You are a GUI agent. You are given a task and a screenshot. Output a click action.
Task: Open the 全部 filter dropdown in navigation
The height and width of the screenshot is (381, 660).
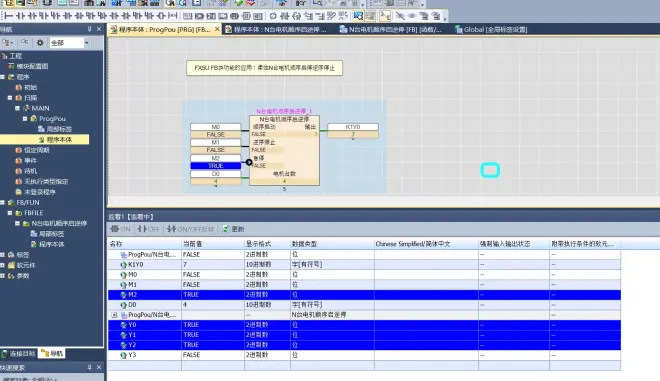pyautogui.click(x=87, y=43)
